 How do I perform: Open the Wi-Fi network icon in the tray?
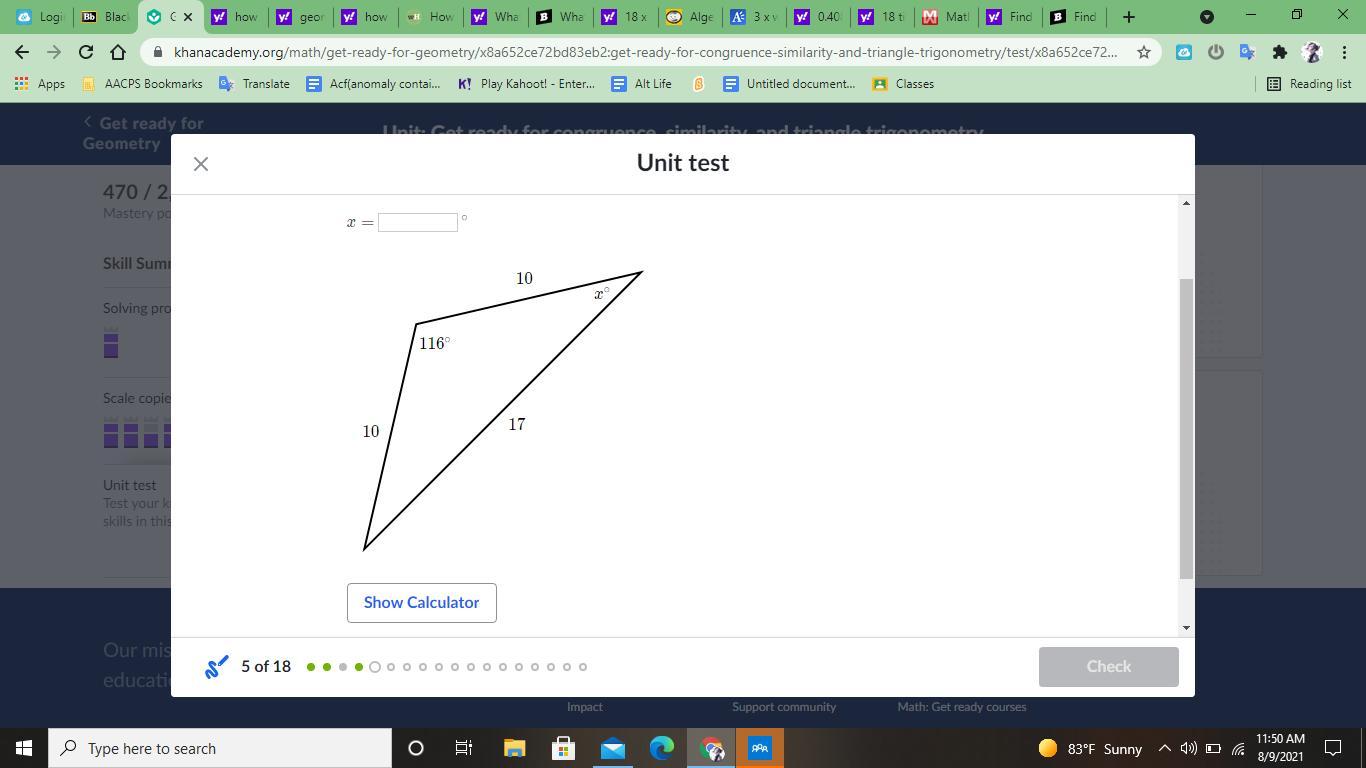tap(1238, 748)
